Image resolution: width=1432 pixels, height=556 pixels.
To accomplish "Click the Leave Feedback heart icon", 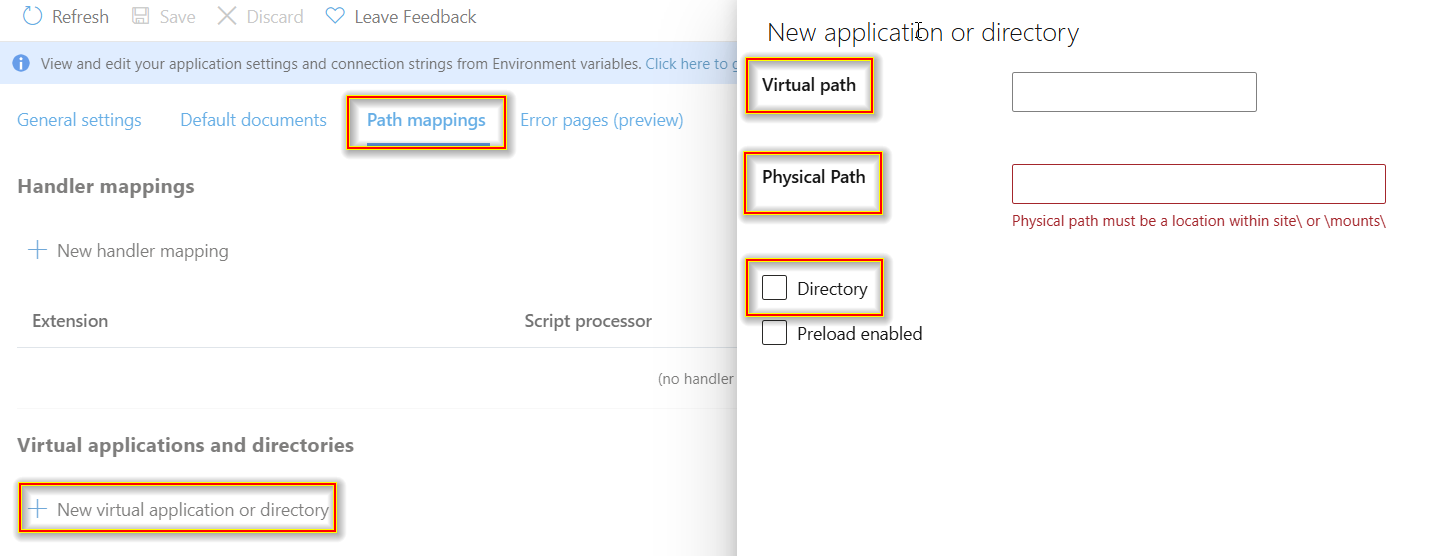I will [335, 16].
